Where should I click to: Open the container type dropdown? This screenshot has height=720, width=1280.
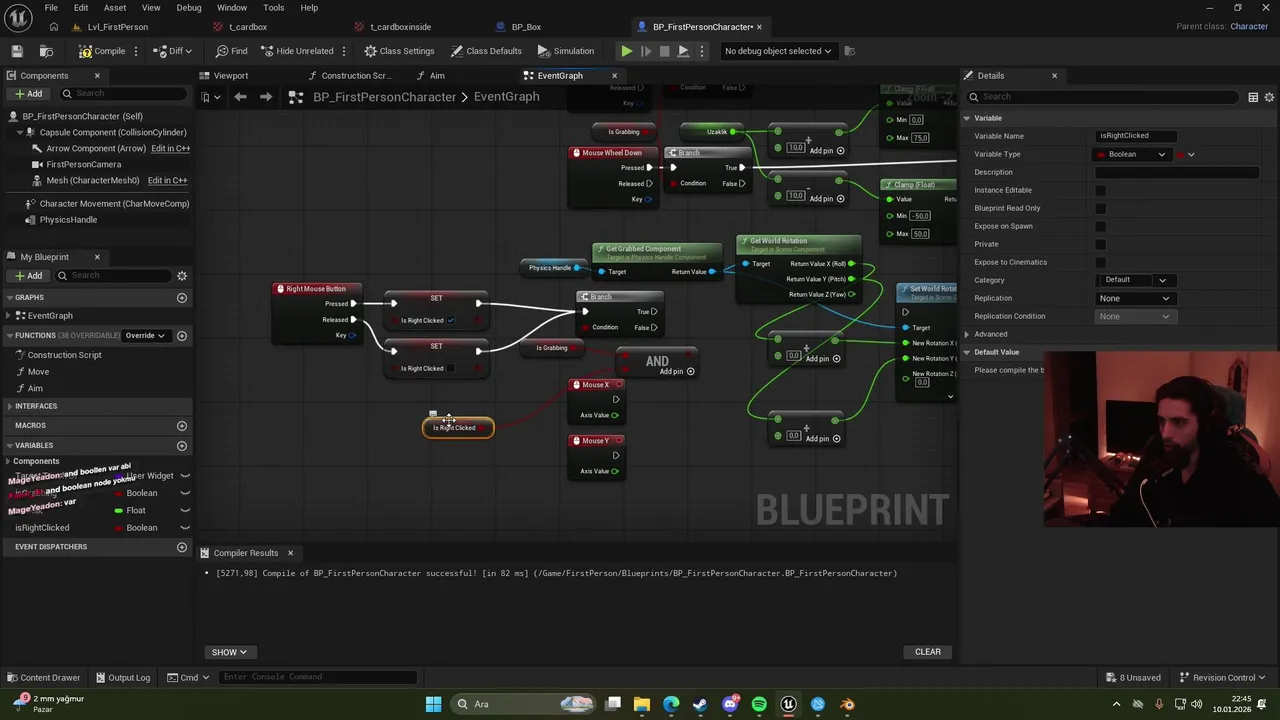1186,154
